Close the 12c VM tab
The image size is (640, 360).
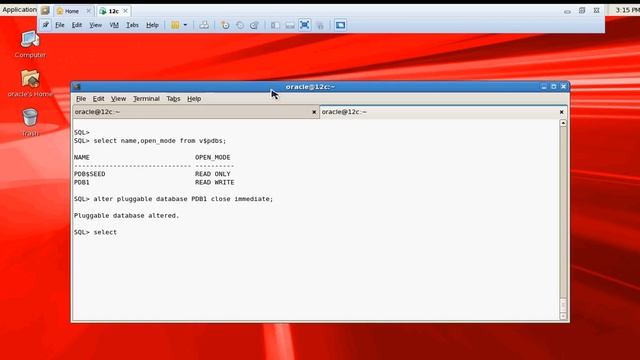click(126, 11)
